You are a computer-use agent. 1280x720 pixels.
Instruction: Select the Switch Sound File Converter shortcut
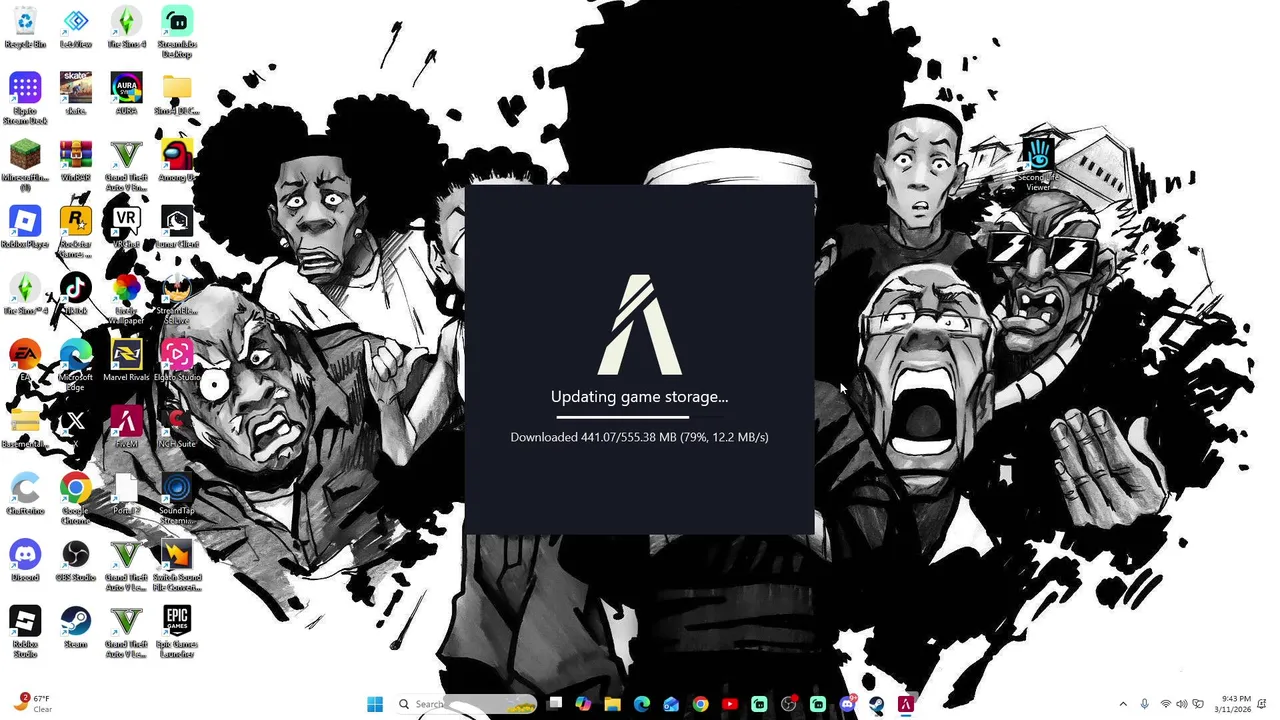click(x=177, y=565)
